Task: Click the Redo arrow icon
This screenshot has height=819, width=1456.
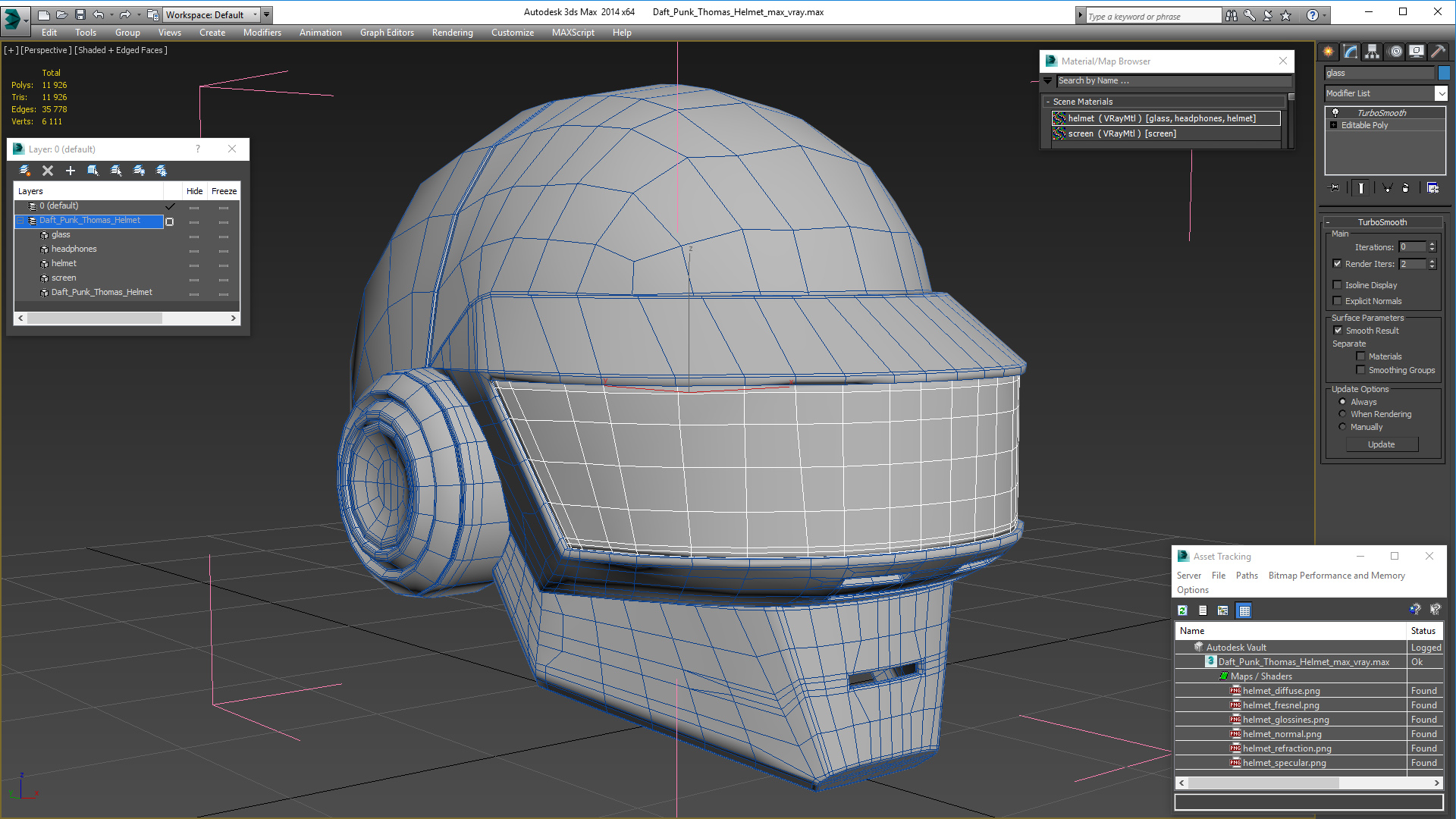Action: (125, 14)
